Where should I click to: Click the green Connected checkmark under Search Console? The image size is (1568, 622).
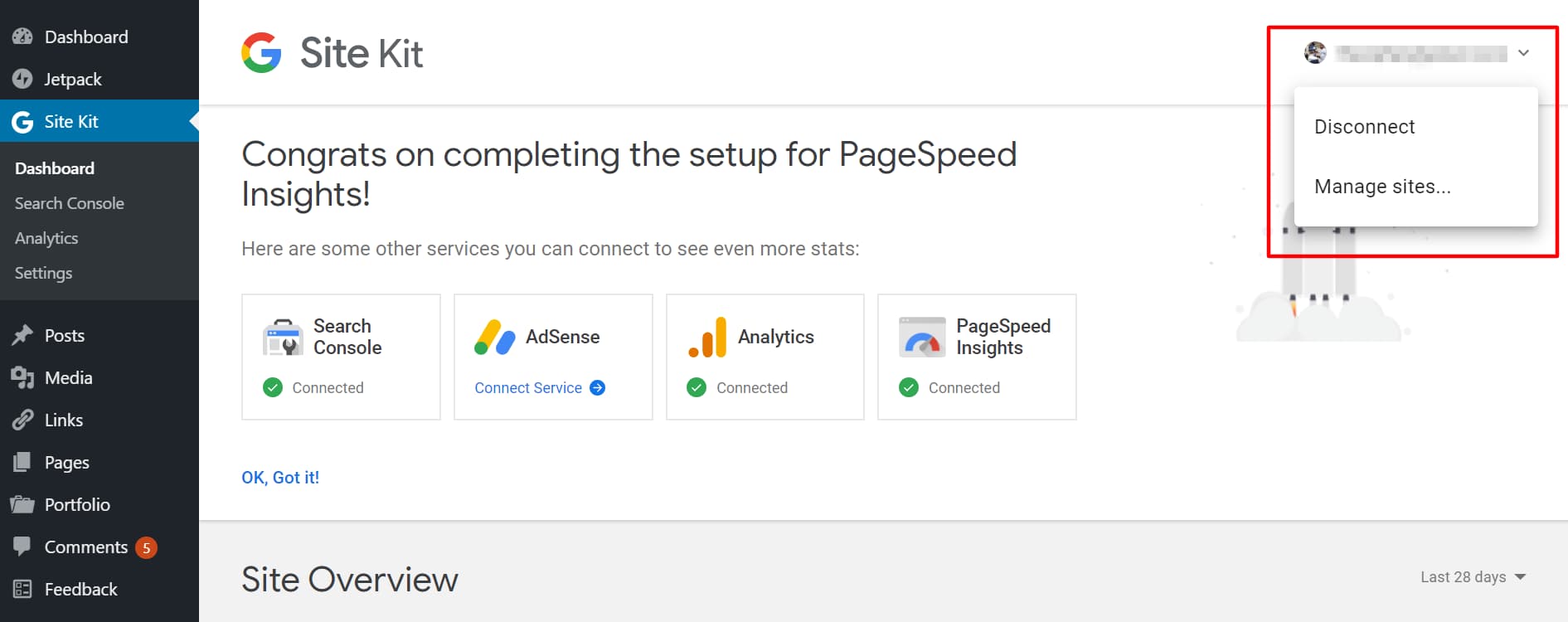272,387
